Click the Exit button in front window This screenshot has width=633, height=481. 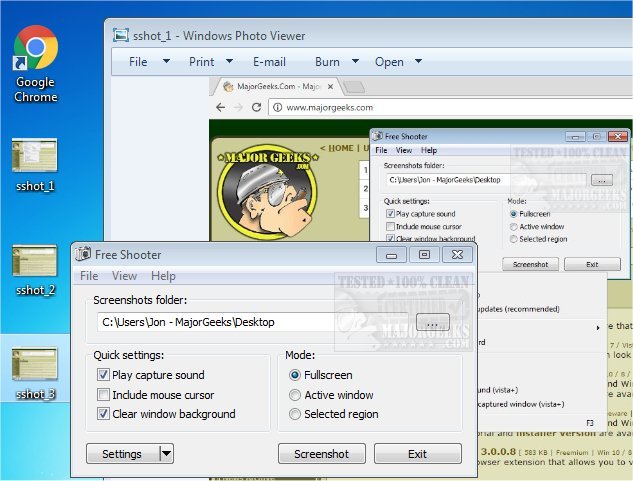click(417, 454)
